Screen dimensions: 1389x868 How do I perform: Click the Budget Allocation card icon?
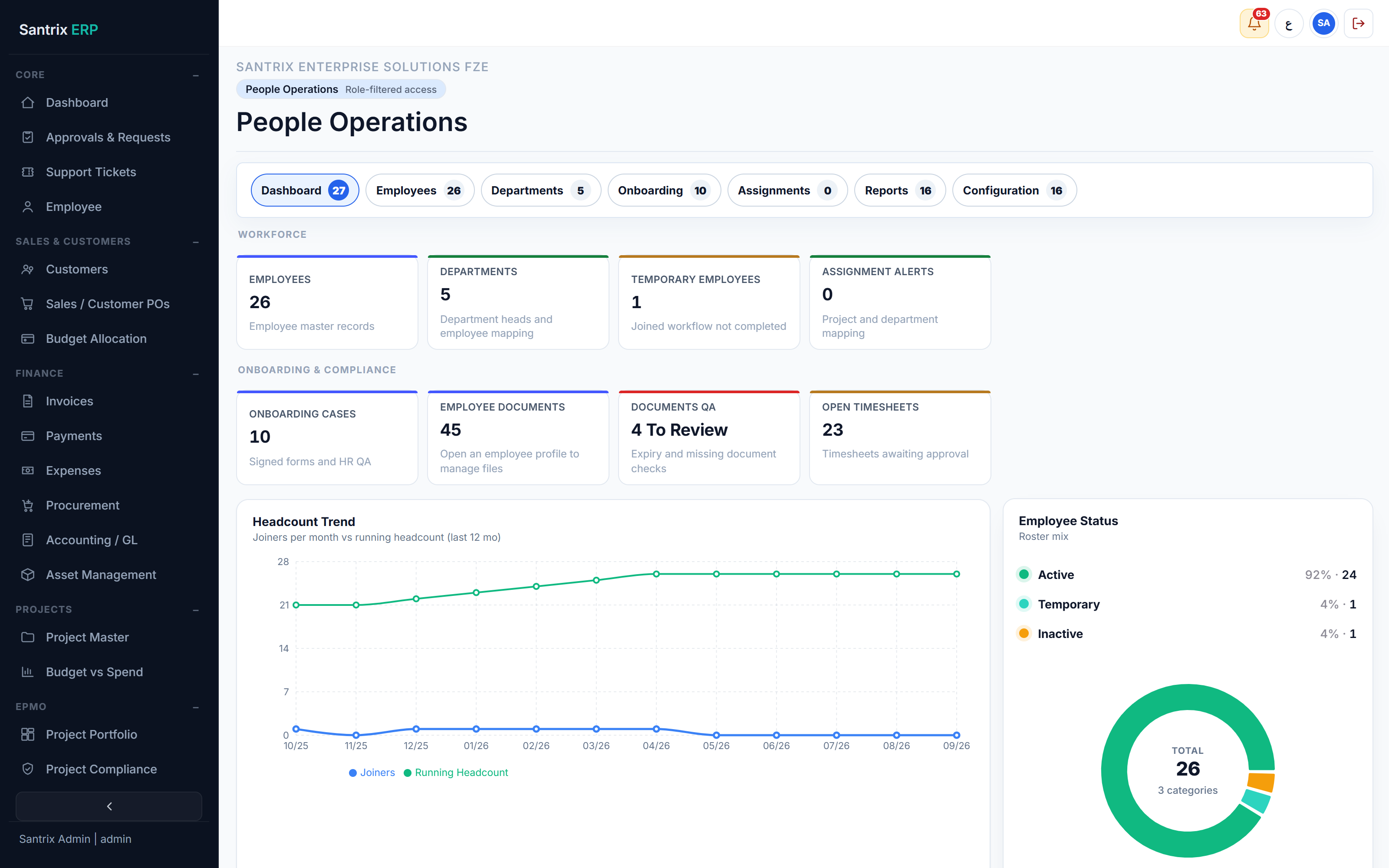coord(27,339)
